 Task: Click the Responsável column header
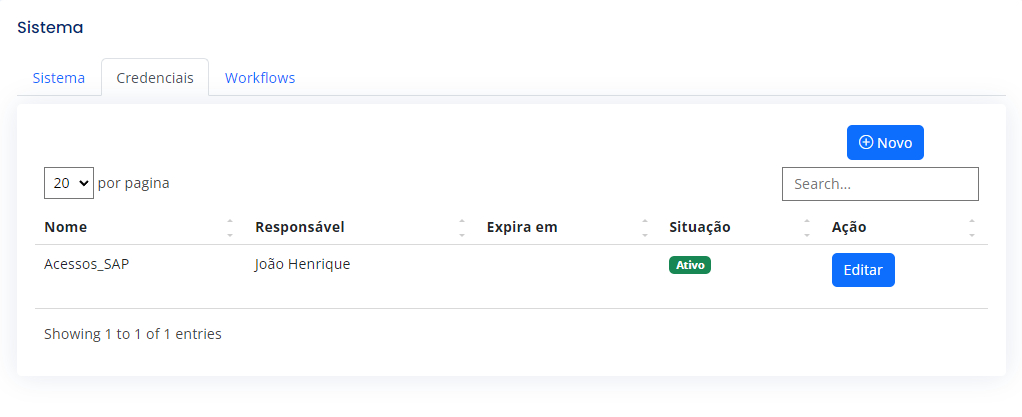coord(300,227)
